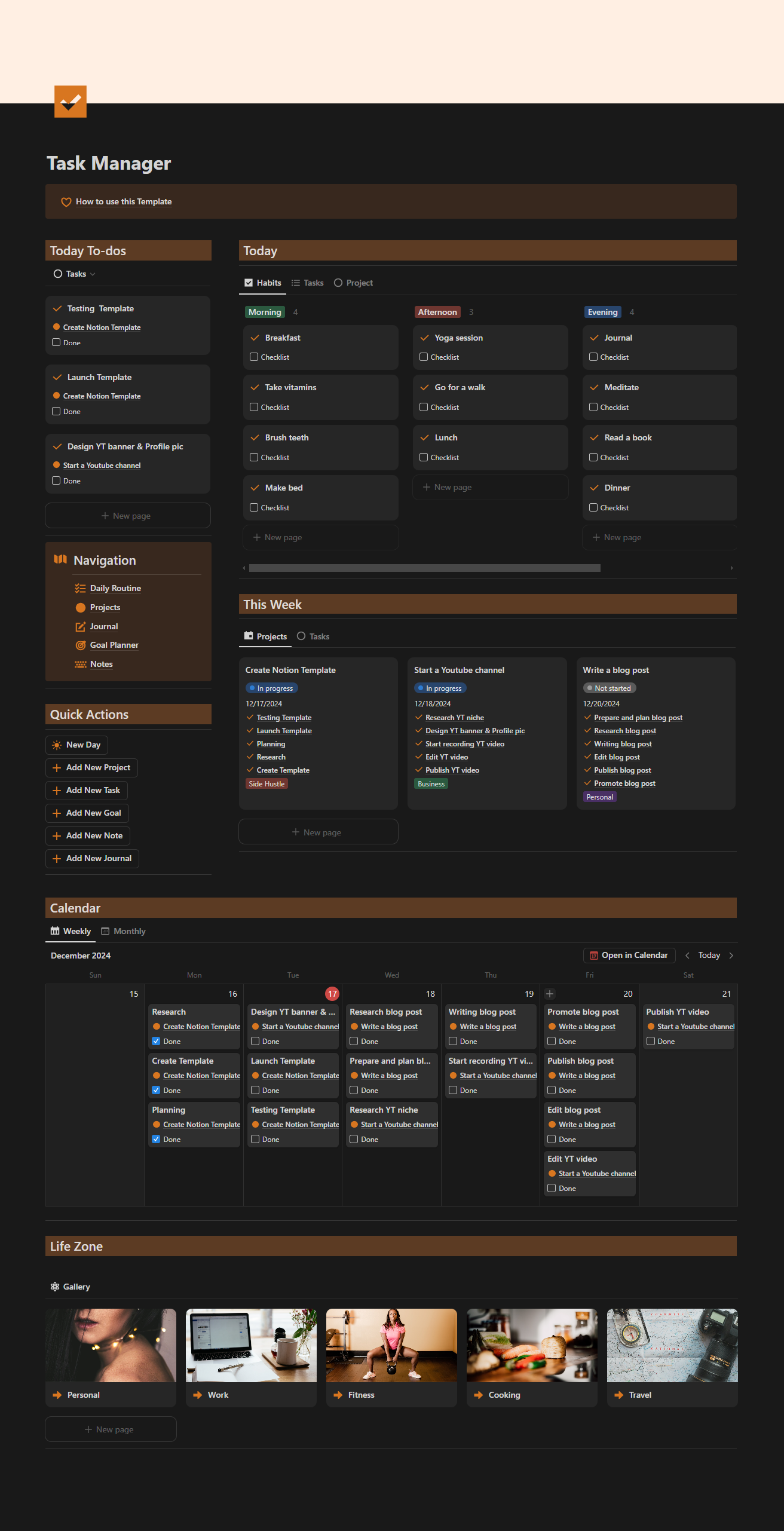Click the Side Hustle red tag
The image size is (784, 1531).
[x=267, y=784]
